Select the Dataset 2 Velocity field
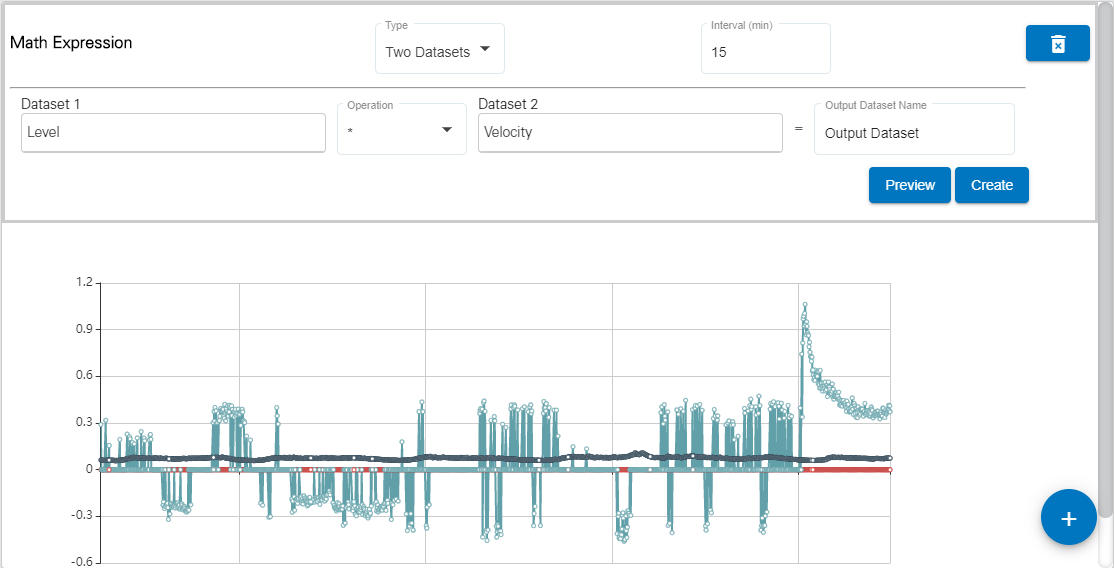Image resolution: width=1114 pixels, height=568 pixels. click(630, 132)
